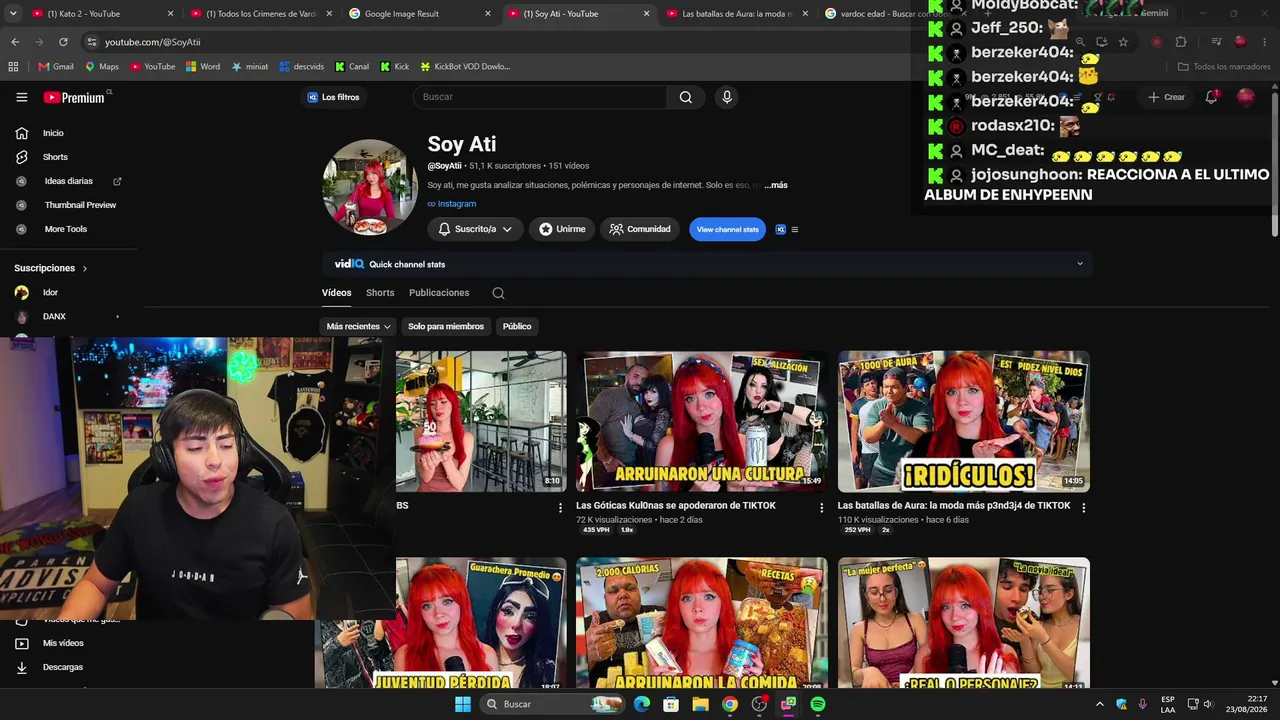Image resolution: width=1280 pixels, height=720 pixels.
Task: Launch Spotify from the taskbar
Action: click(818, 704)
